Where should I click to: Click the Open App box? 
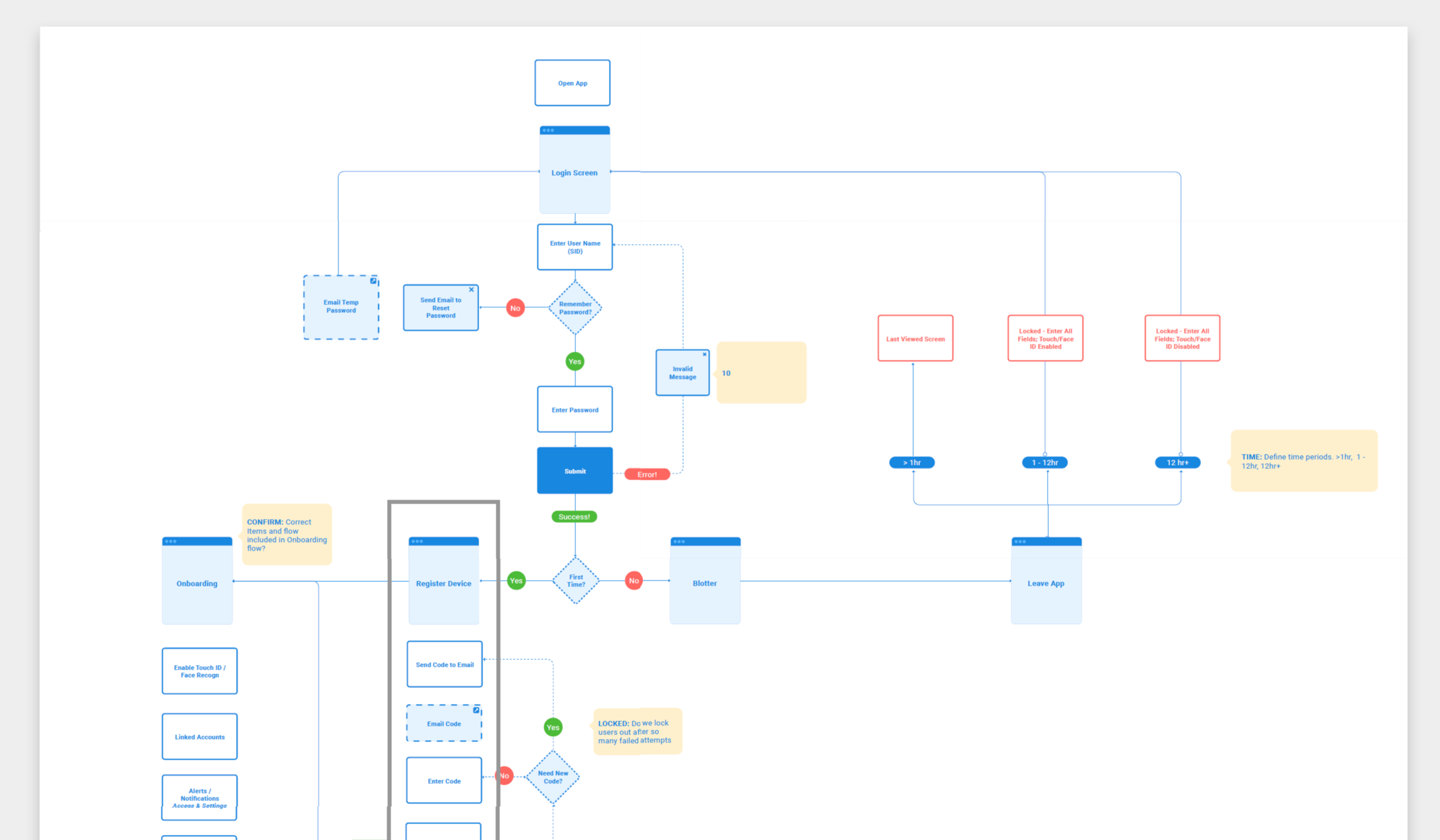click(x=572, y=83)
